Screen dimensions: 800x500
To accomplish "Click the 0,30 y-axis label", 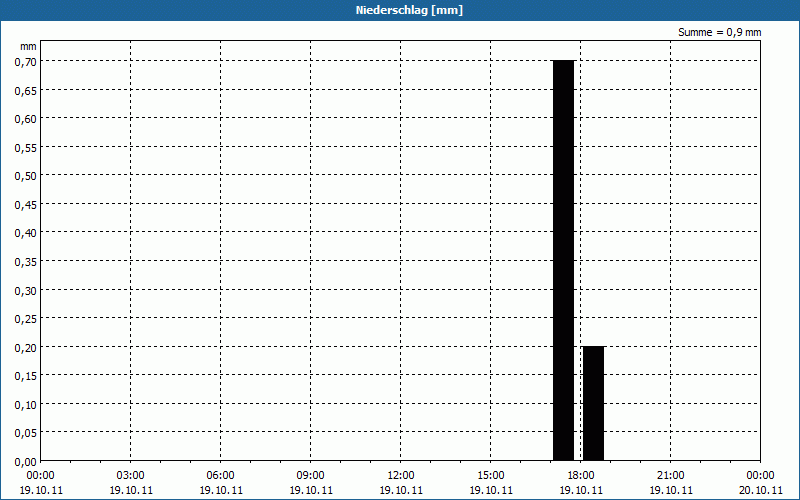I will tap(26, 291).
